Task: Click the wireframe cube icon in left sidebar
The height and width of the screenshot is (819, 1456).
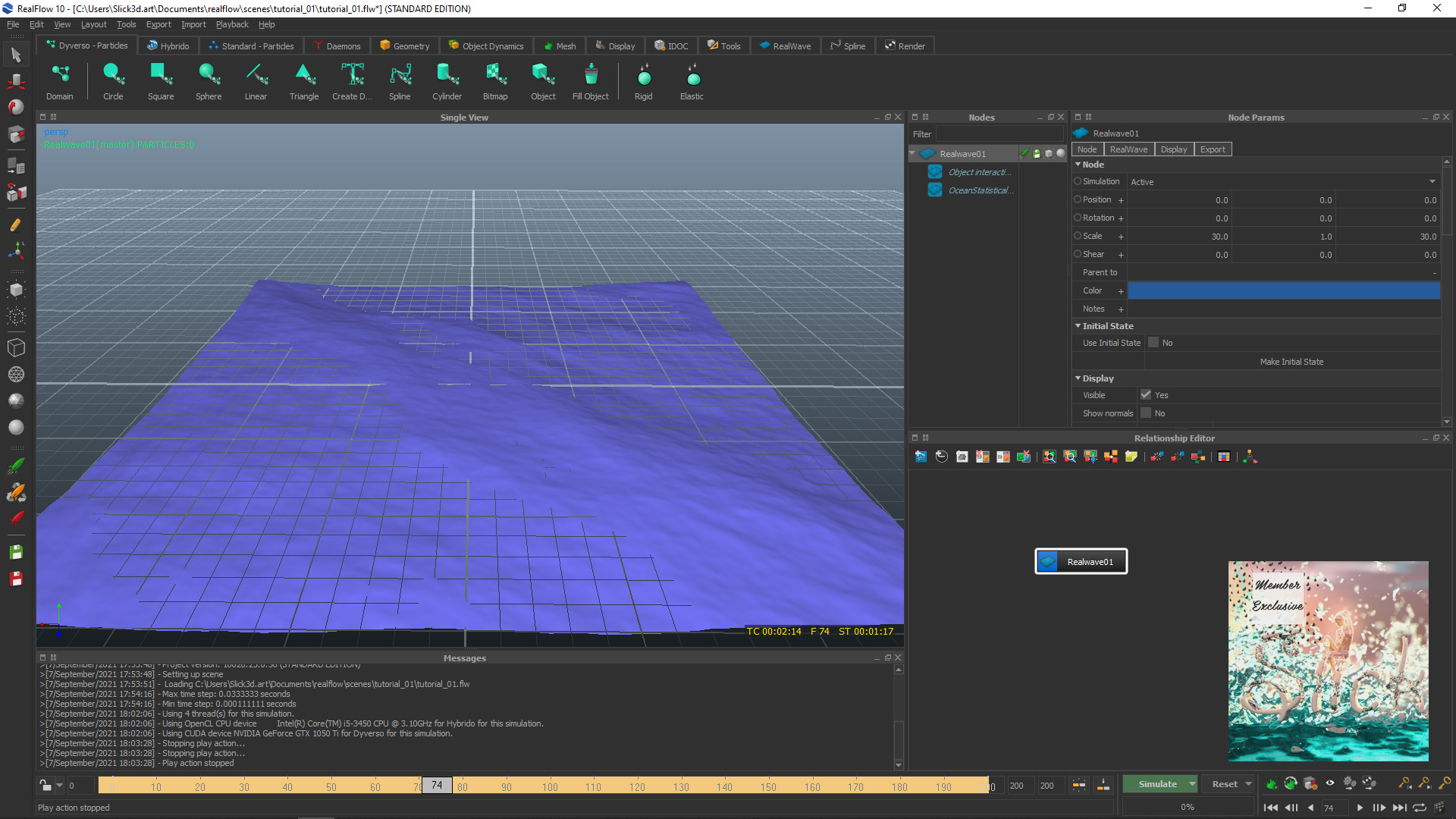Action: pyautogui.click(x=16, y=347)
